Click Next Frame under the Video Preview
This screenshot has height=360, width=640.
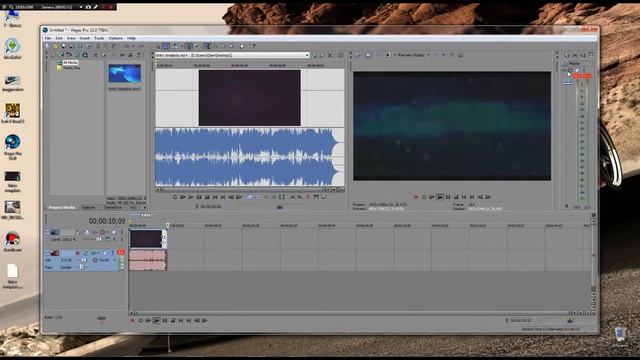pos(488,197)
